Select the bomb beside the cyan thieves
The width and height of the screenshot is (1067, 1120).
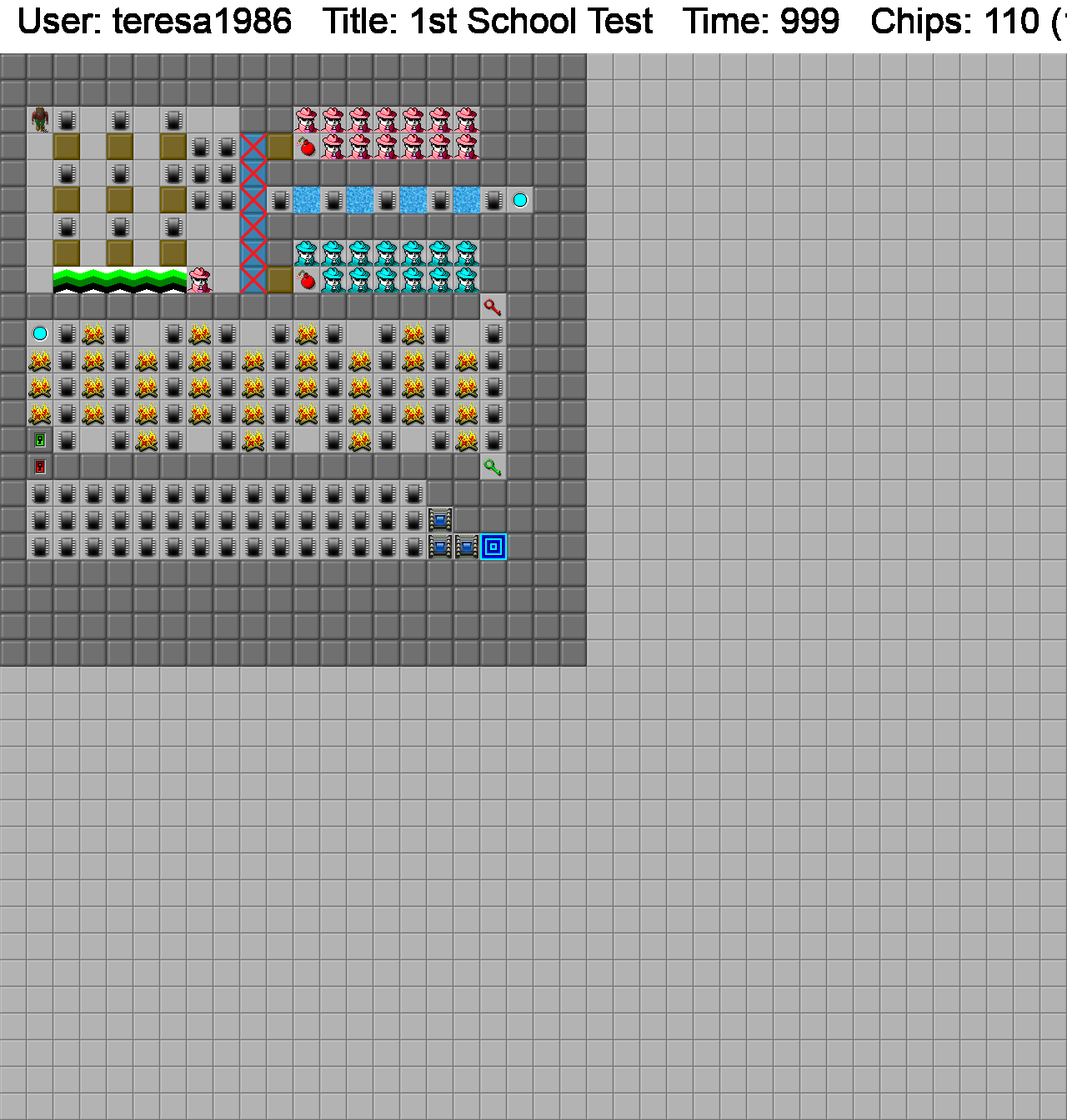click(307, 281)
